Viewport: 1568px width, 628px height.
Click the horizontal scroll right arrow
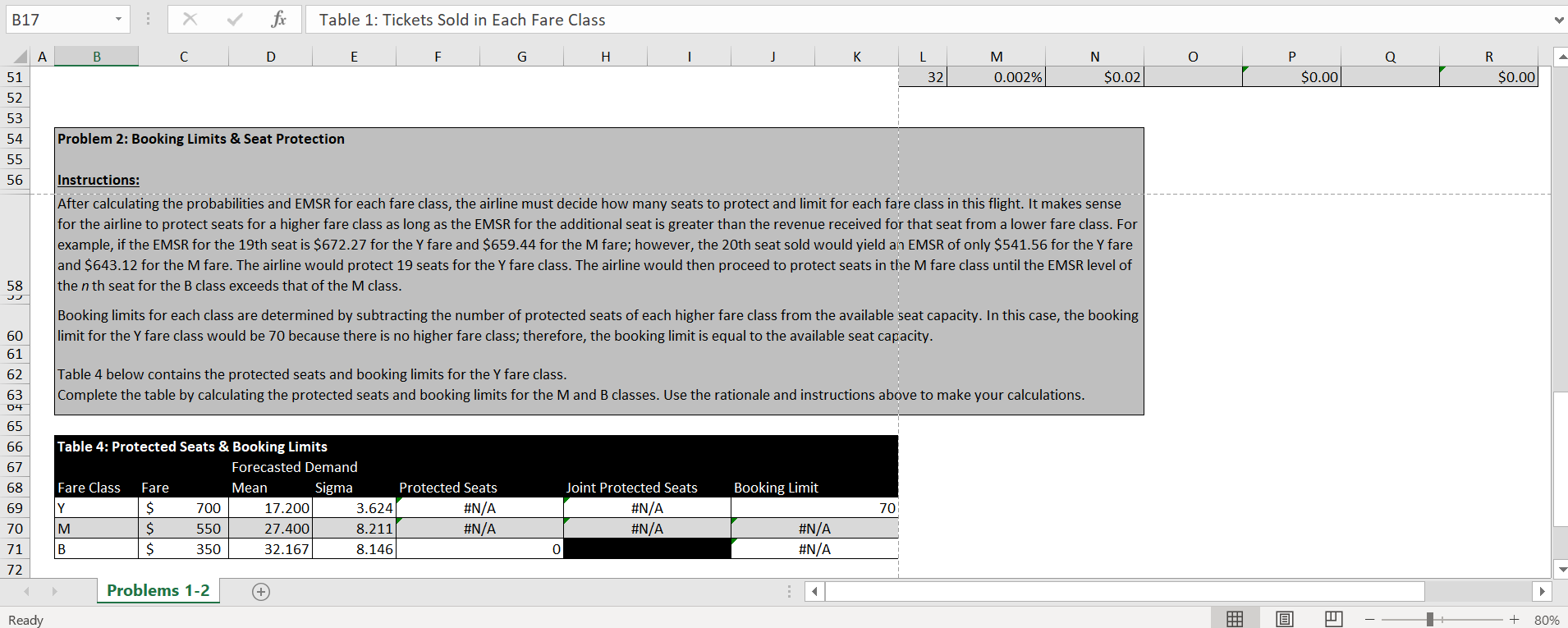pos(1542,591)
